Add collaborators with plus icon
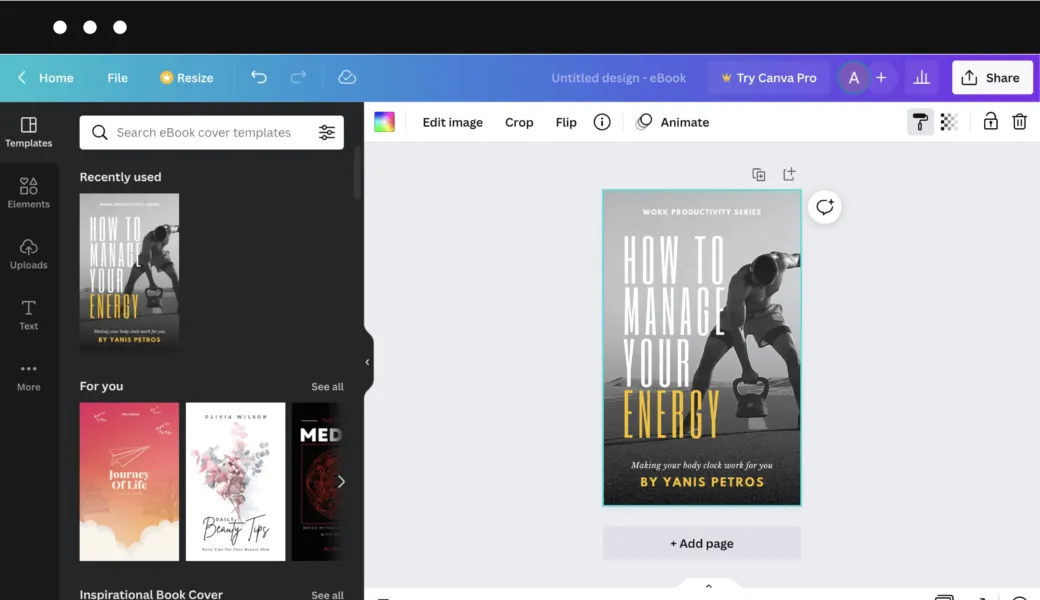 tap(881, 78)
